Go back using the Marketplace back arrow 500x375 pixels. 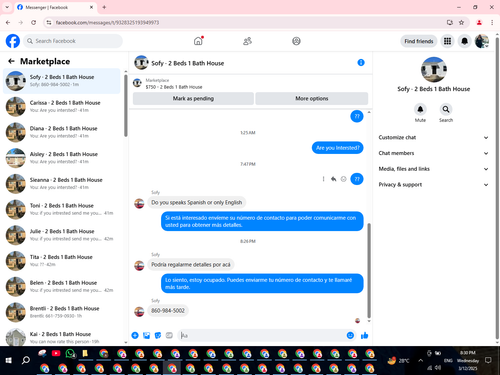tap(11, 61)
